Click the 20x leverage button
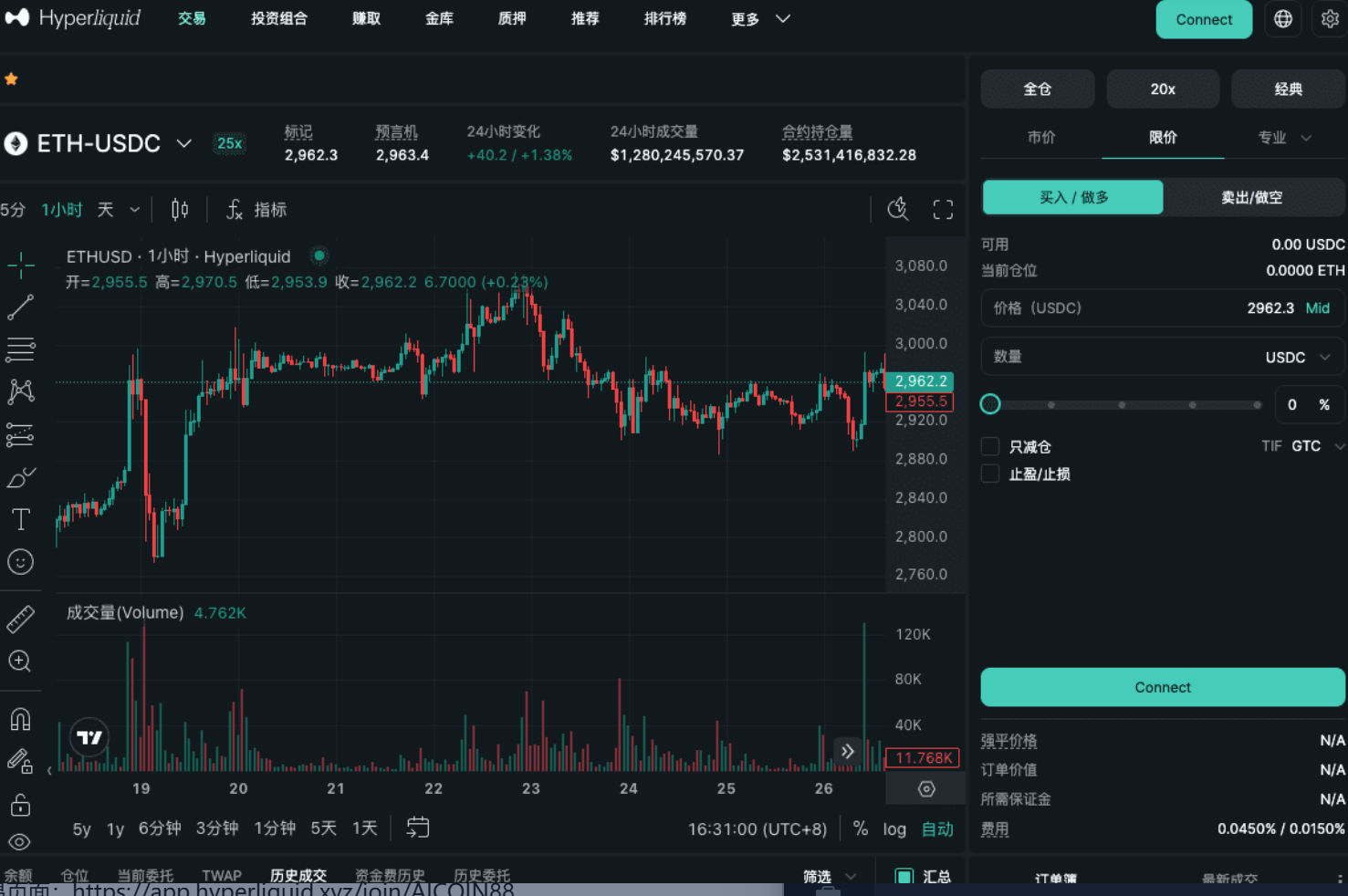This screenshot has height=896, width=1348. click(x=1162, y=89)
